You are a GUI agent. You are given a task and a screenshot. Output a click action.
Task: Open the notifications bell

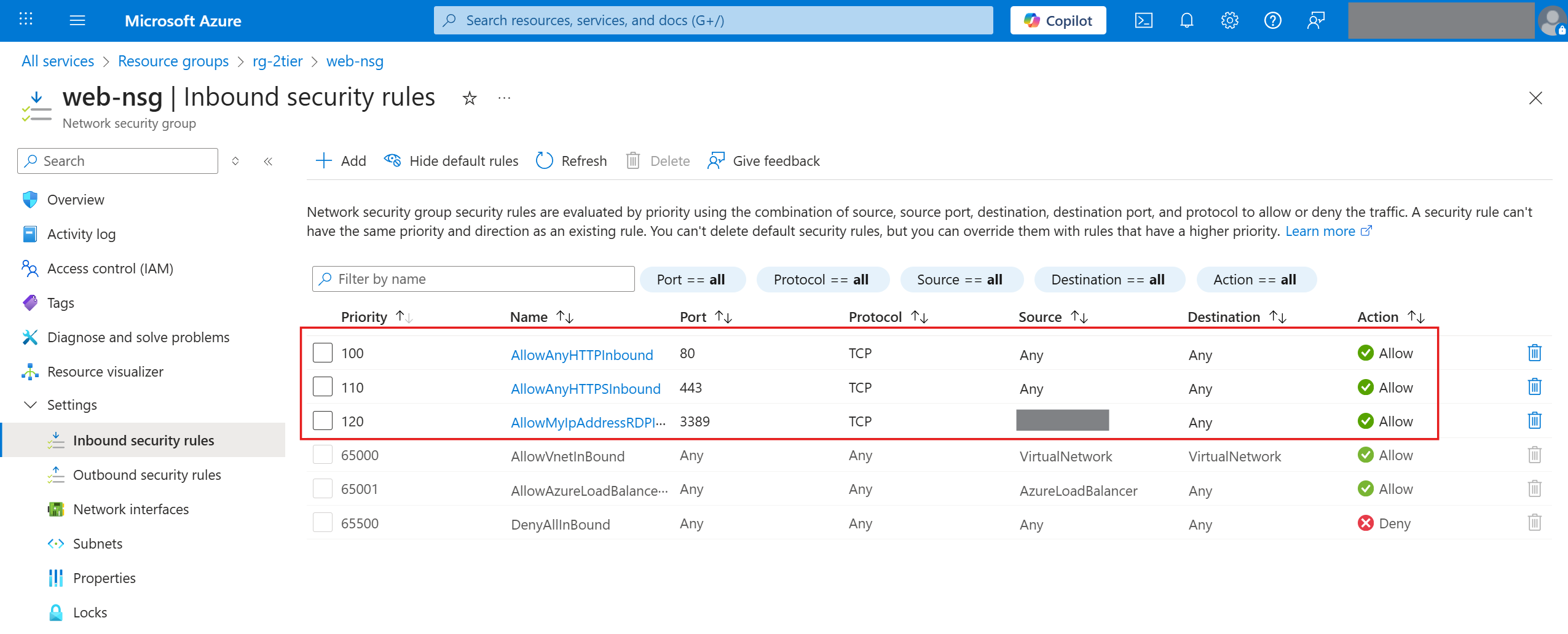click(1186, 21)
